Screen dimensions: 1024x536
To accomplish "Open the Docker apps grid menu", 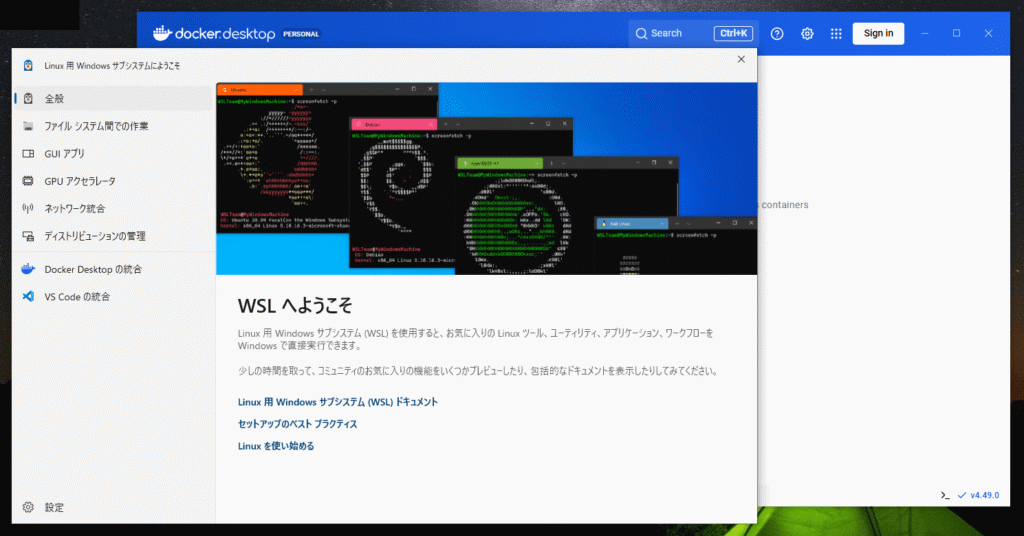I will point(836,33).
